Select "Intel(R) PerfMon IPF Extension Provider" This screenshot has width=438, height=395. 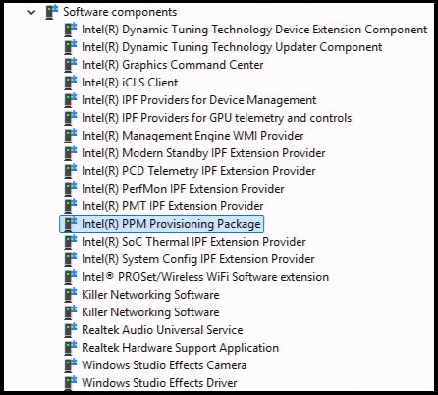click(x=183, y=189)
